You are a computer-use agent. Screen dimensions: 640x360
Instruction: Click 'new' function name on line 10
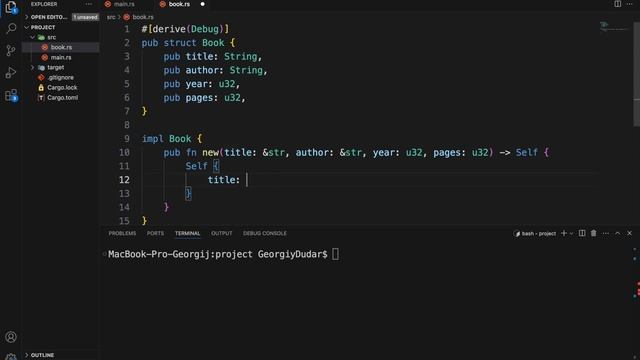point(211,153)
